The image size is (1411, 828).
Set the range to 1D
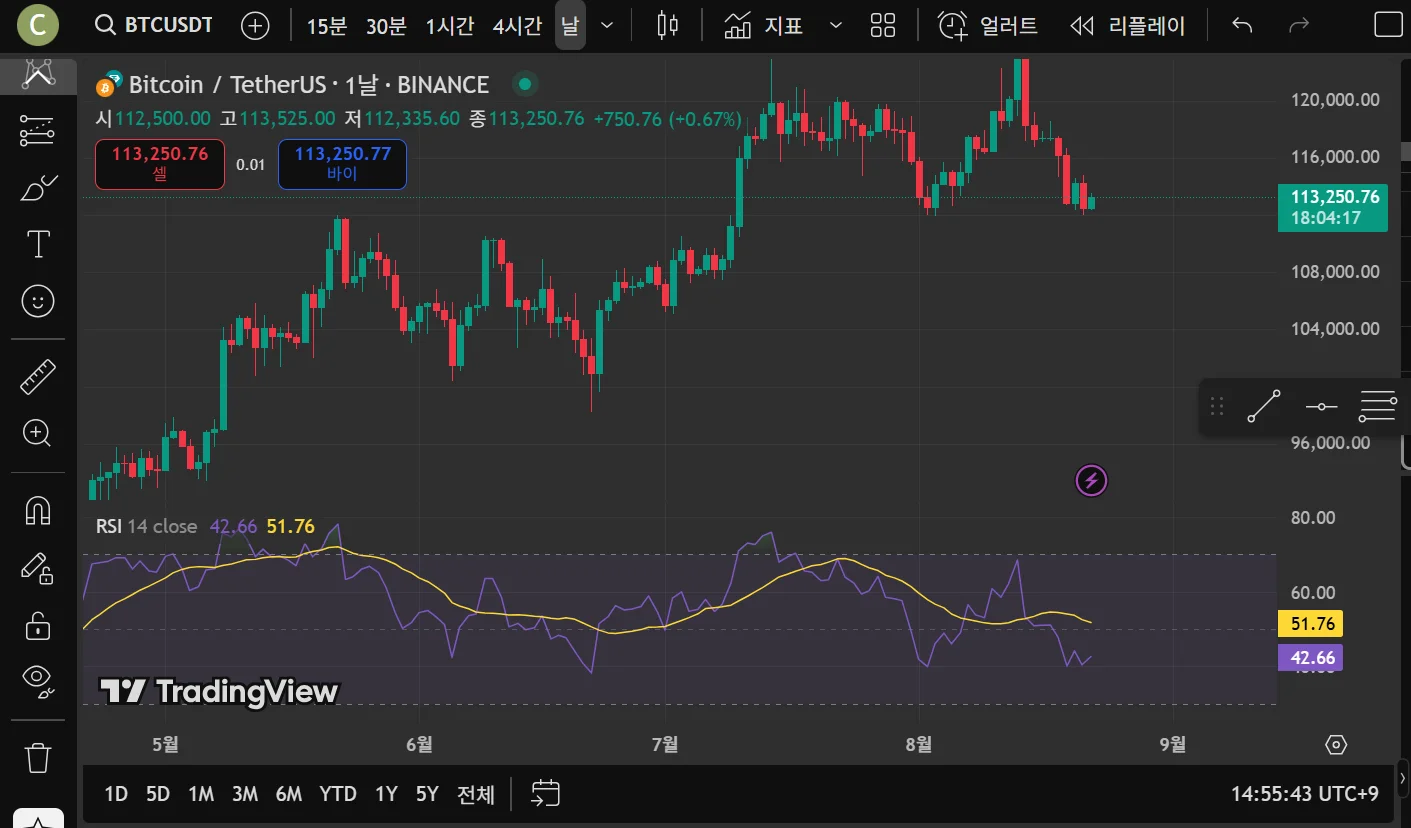point(116,794)
